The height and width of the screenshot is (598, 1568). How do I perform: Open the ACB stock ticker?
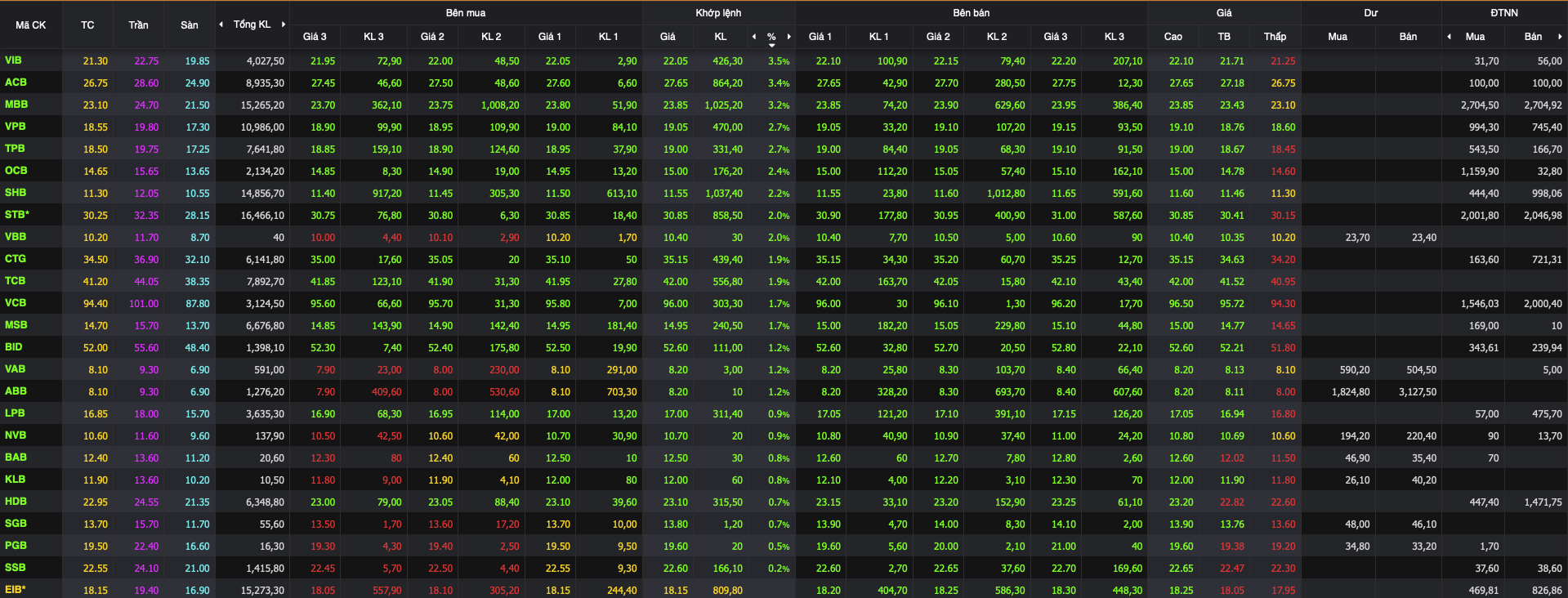click(16, 83)
